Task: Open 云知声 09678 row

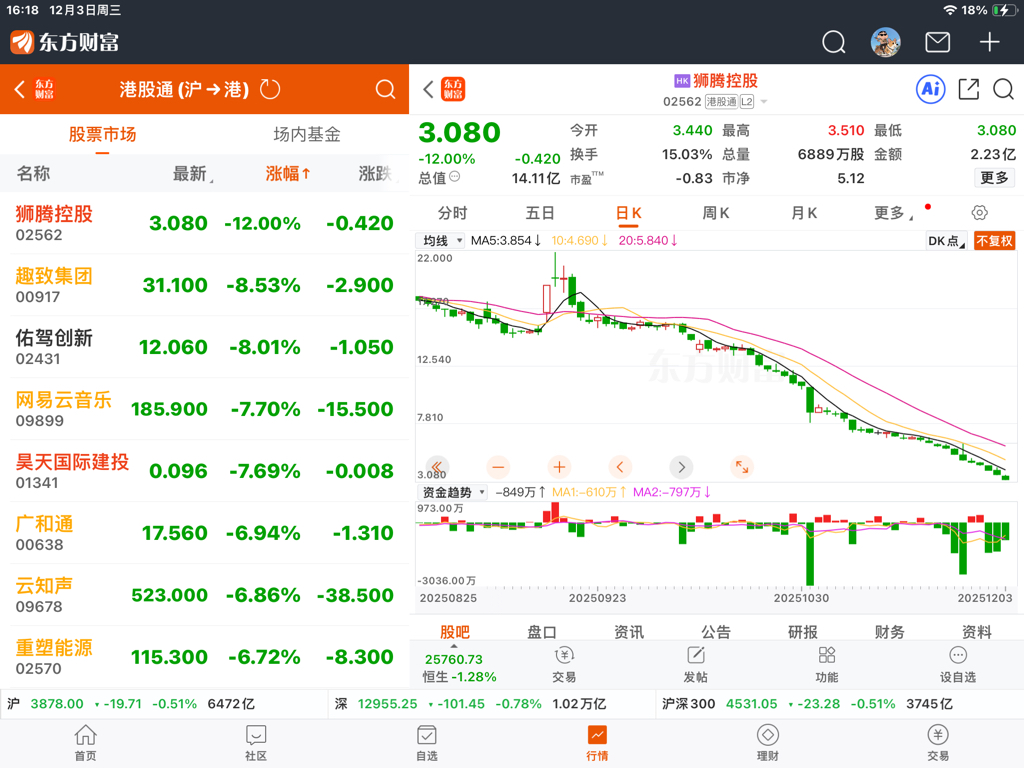Action: [x=204, y=596]
